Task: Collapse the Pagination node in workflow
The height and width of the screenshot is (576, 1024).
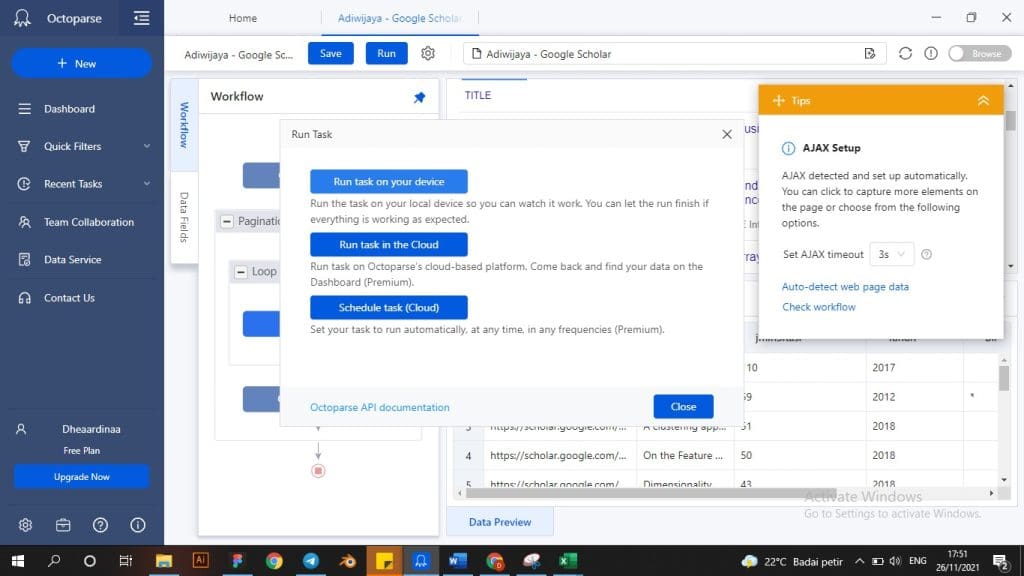Action: click(227, 222)
